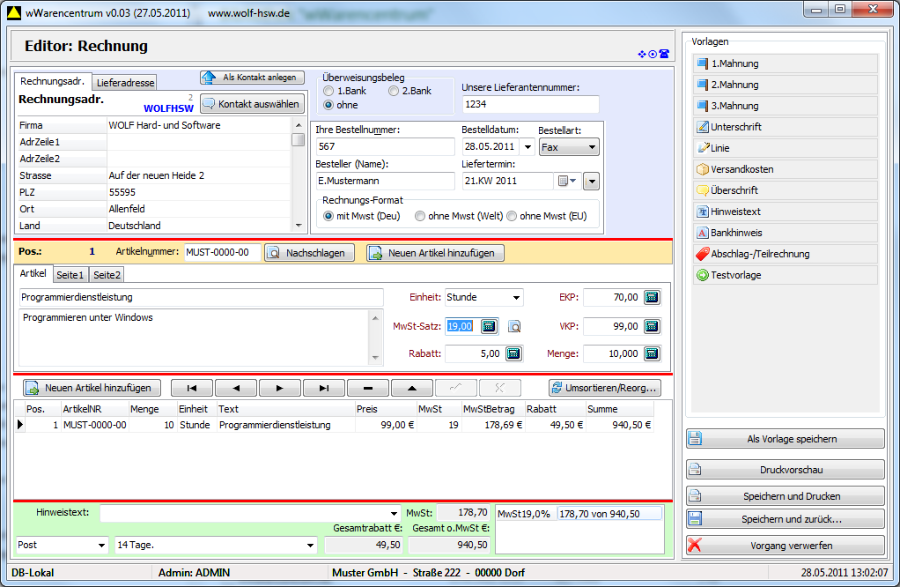Jump to the last article record
Viewport: 900px width, 587px height.
(323, 388)
